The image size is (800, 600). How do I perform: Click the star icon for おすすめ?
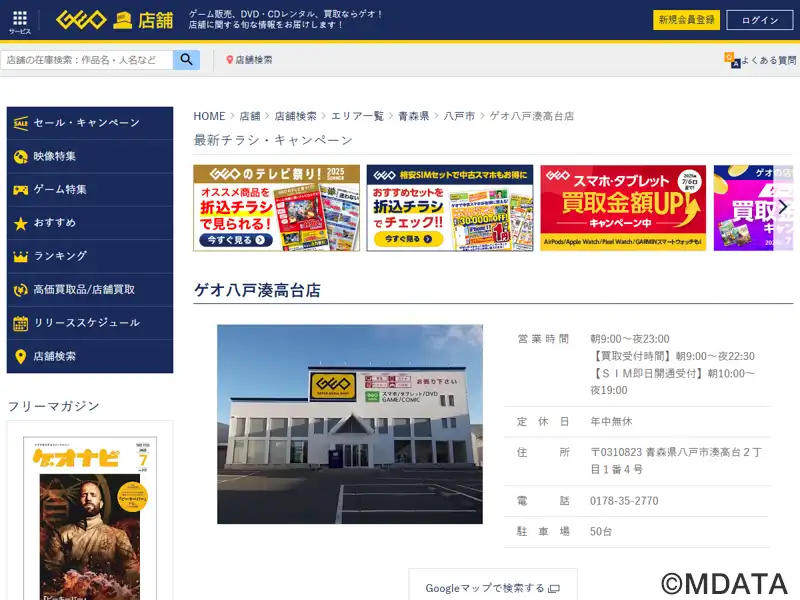coord(20,223)
